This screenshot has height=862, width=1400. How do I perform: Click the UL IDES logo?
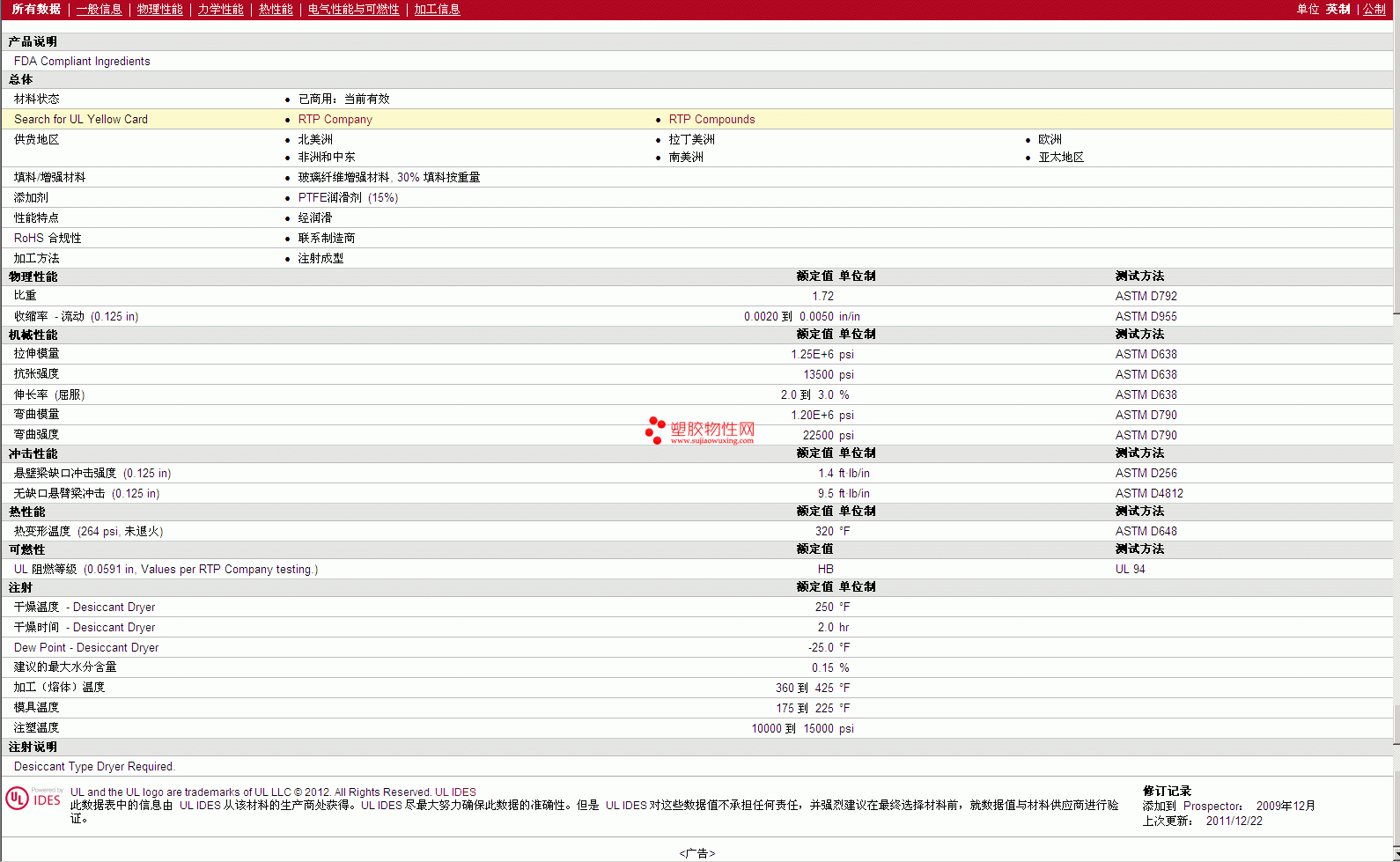pos(33,798)
